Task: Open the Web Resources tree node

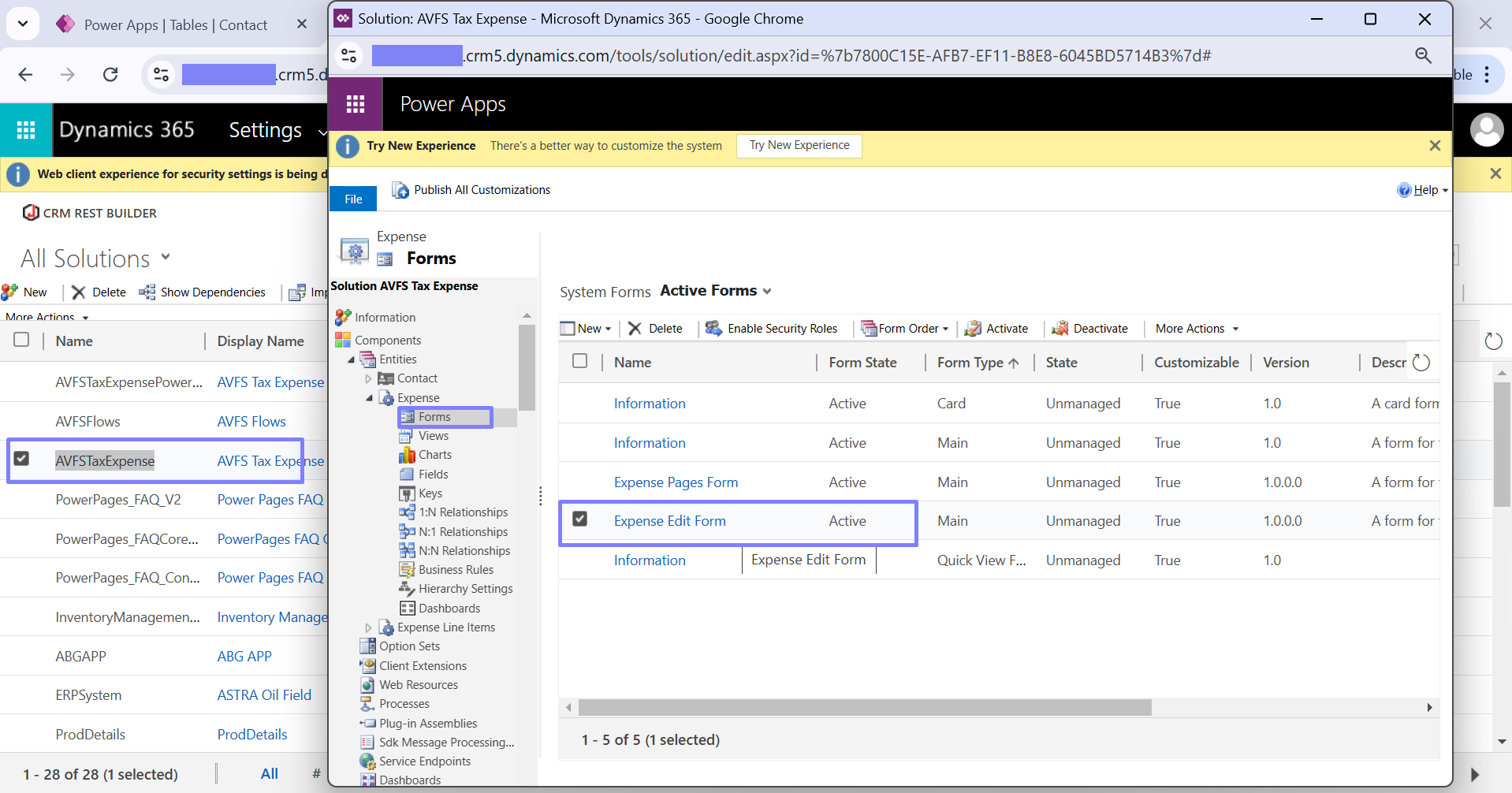Action: coord(419,685)
